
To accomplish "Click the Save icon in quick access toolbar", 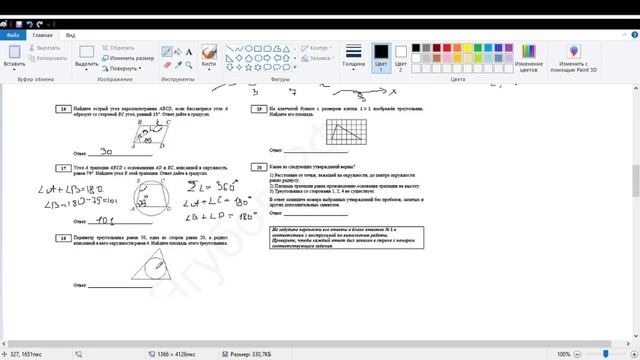I will [19, 24].
